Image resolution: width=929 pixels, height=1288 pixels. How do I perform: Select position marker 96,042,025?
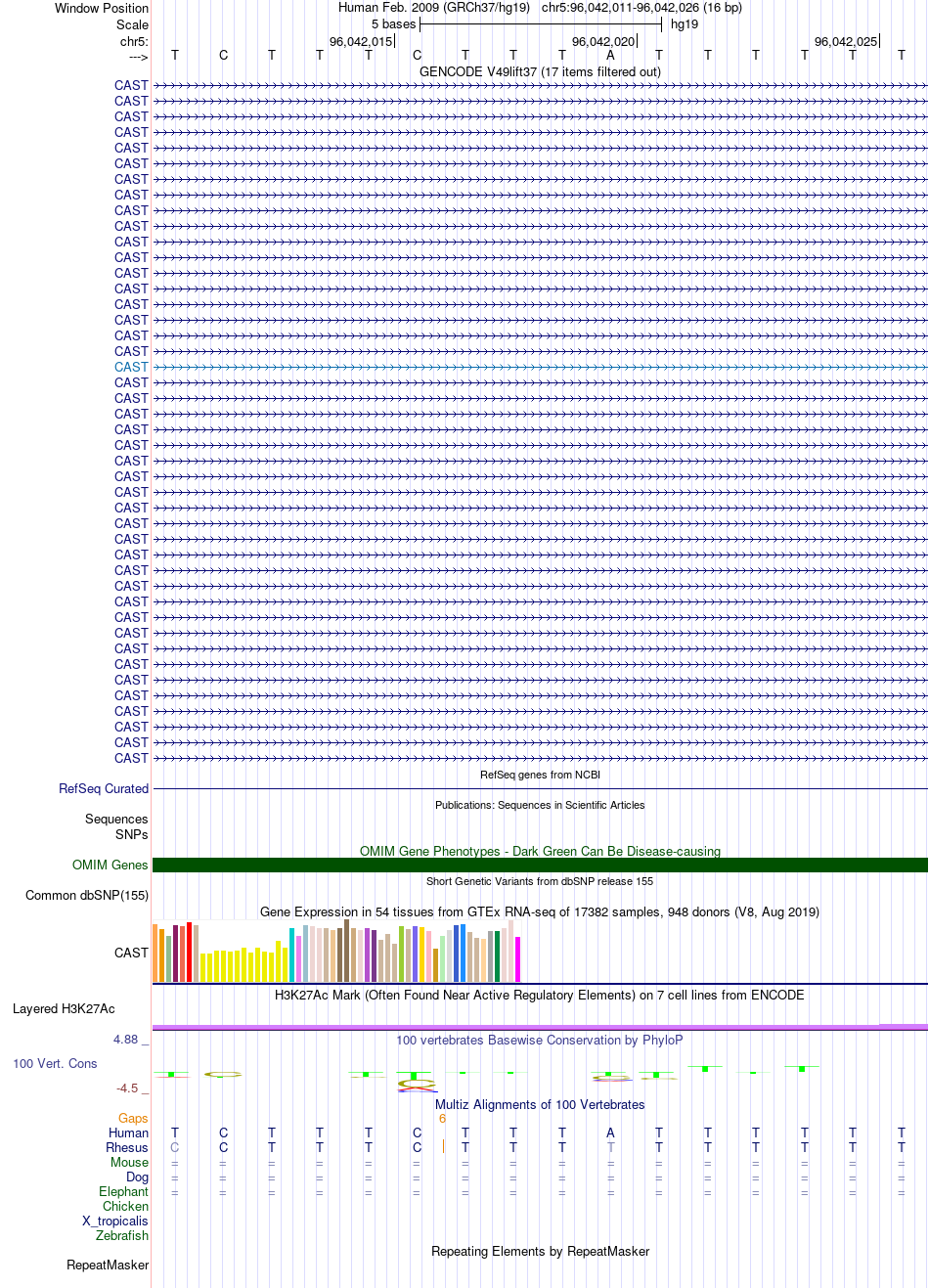coord(846,42)
